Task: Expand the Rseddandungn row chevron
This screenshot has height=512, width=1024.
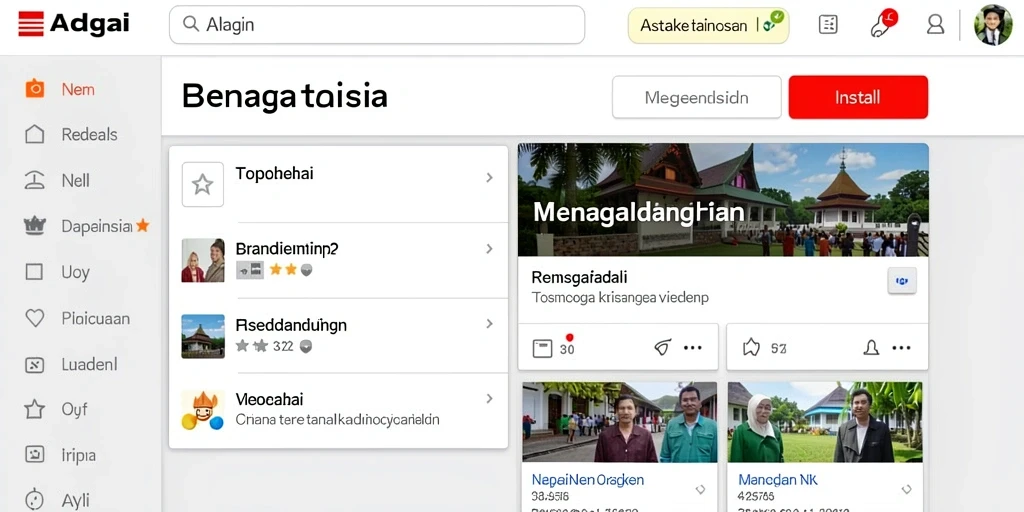Action: (489, 323)
